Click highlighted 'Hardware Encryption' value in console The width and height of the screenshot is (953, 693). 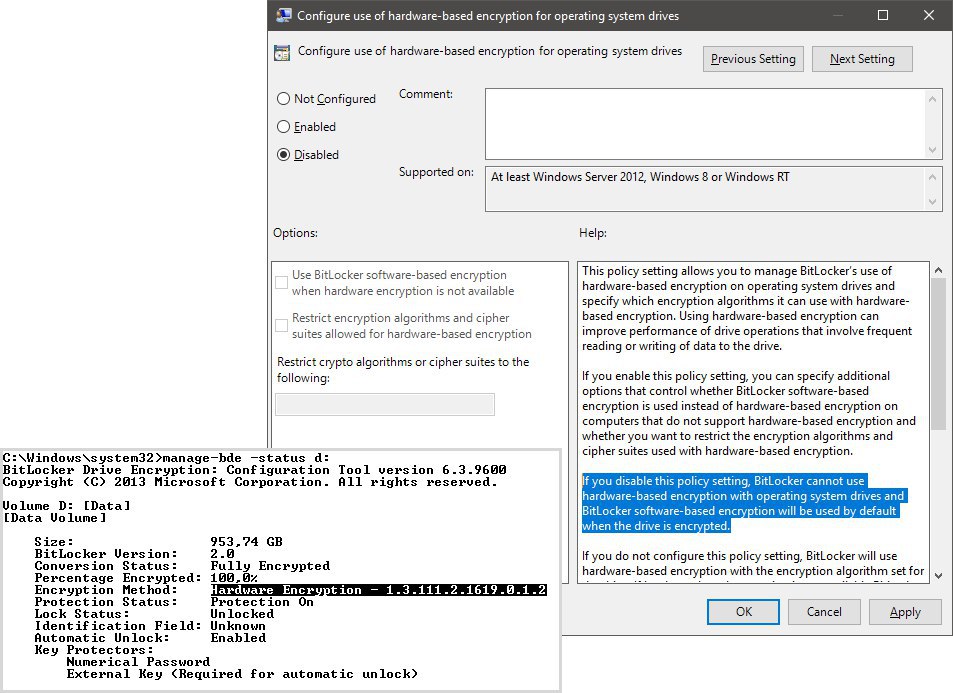[379, 590]
